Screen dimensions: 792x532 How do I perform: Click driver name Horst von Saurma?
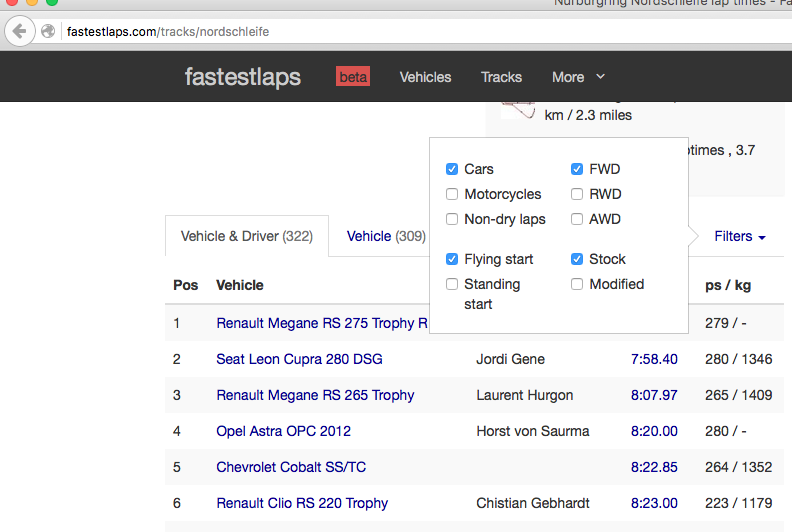pos(532,431)
